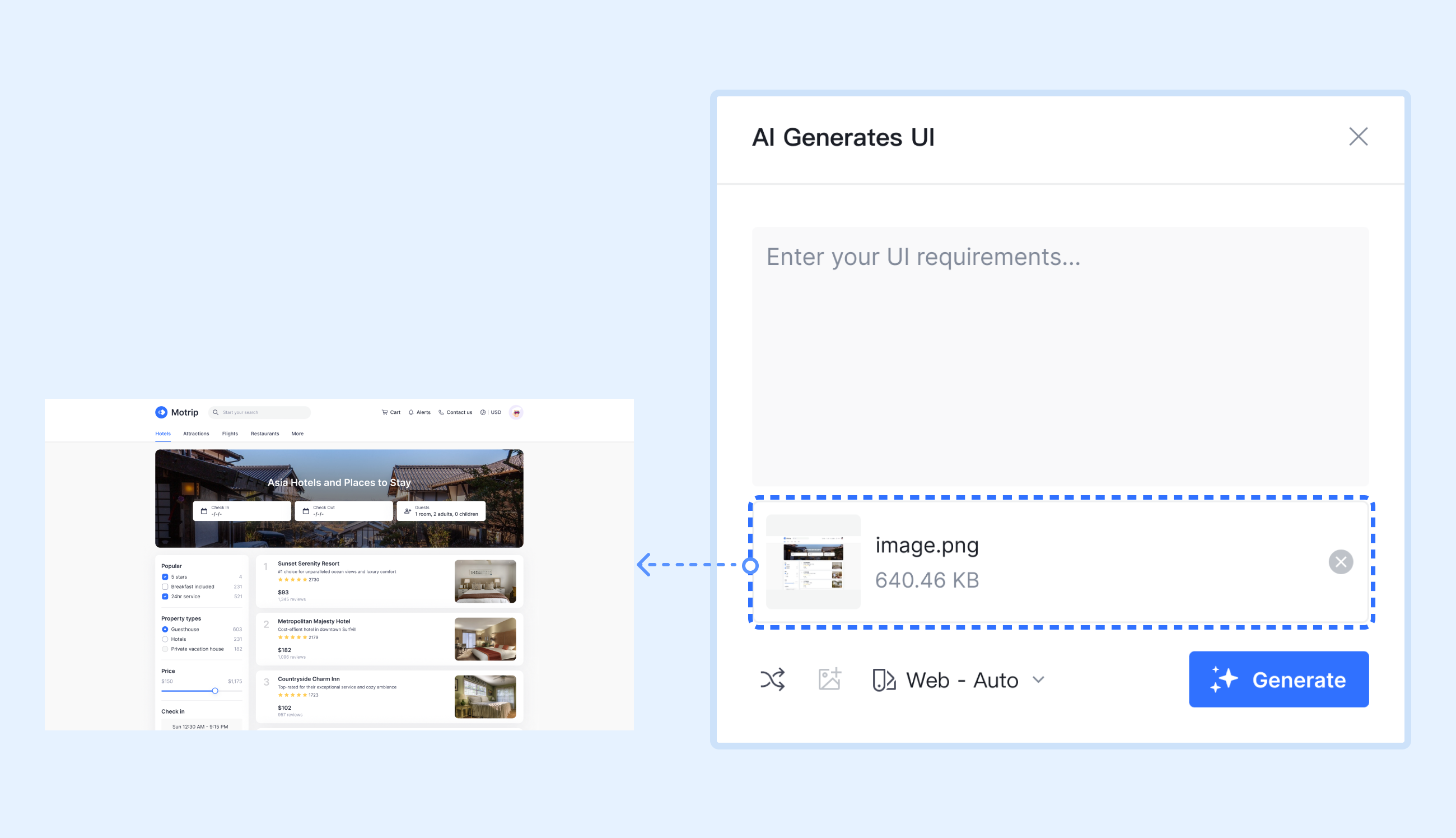1456x838 pixels.
Task: Uncheck the 5 stars filter checkbox
Action: (165, 577)
